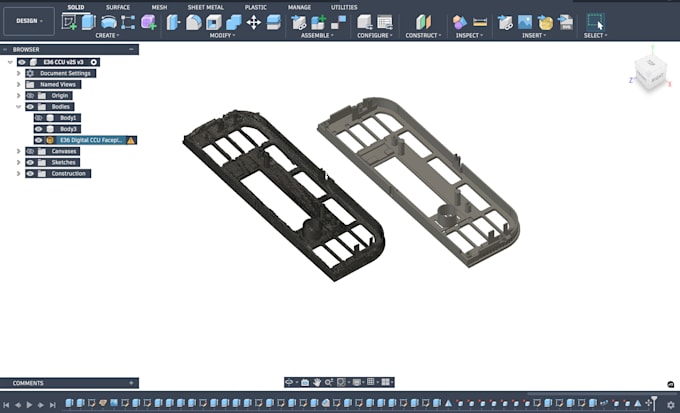Expand the Document Settings tree node
Screen dimensions: 680x413
[x=19, y=73]
